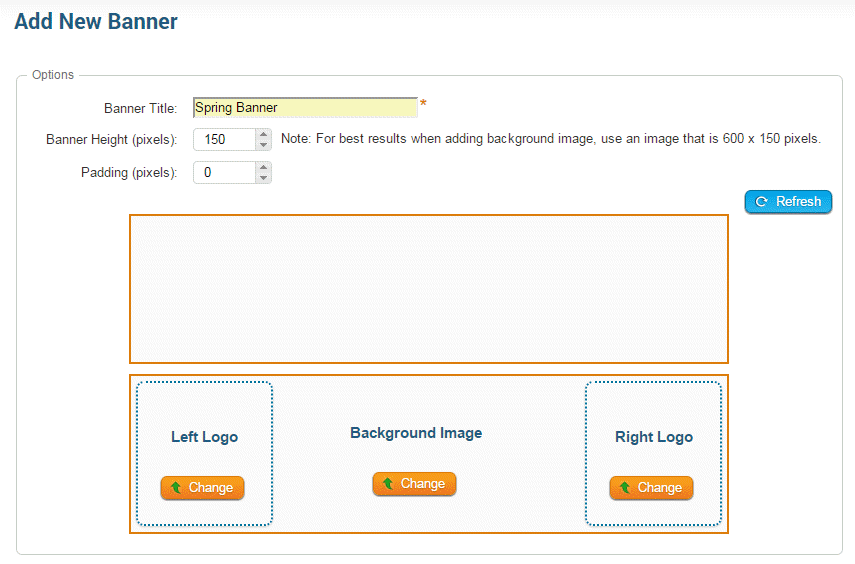Increase Padding with up arrow
This screenshot has width=855, height=564.
[263, 167]
